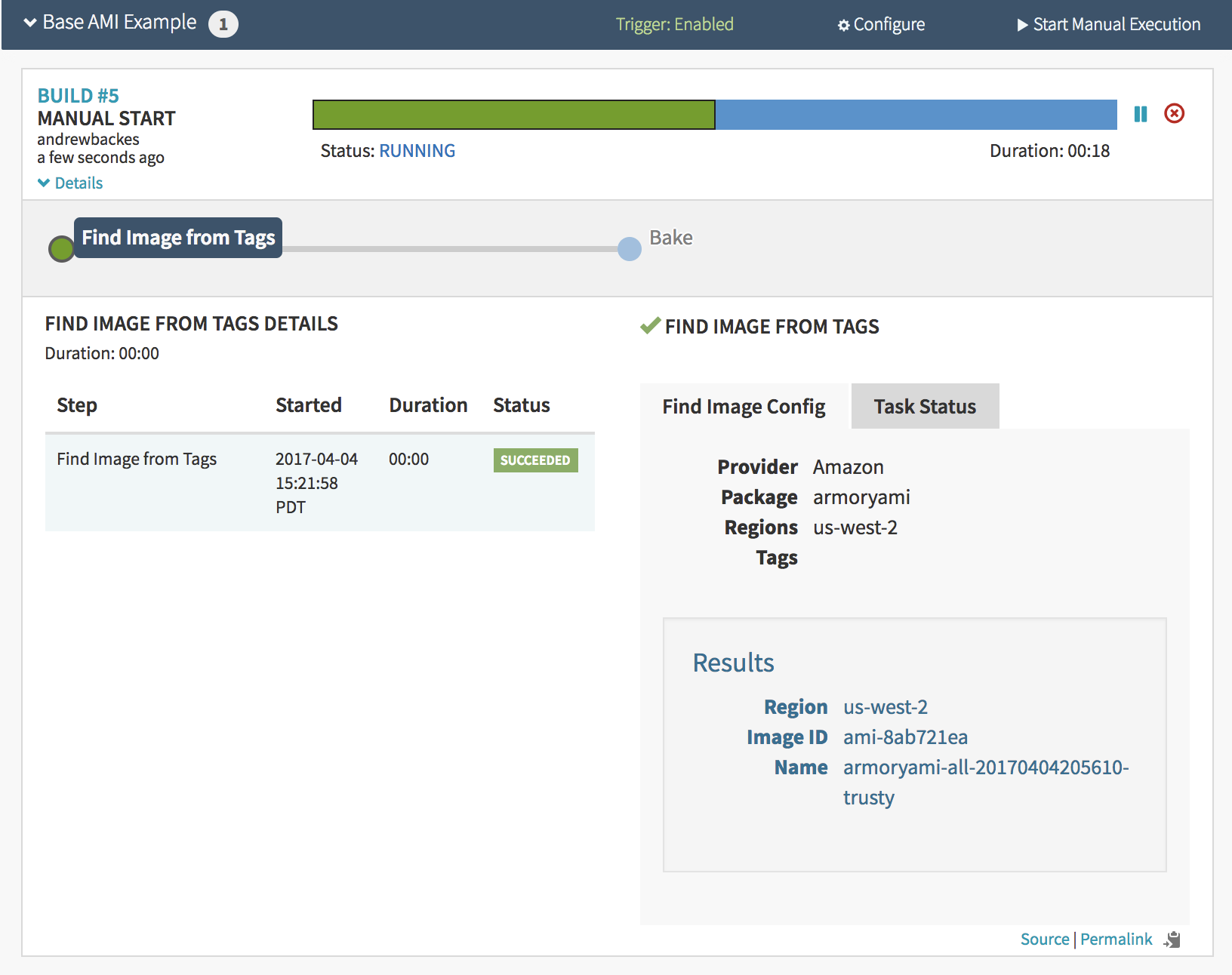Collapse the Base AMI Example pipeline
The width and height of the screenshot is (1232, 975).
[x=30, y=23]
